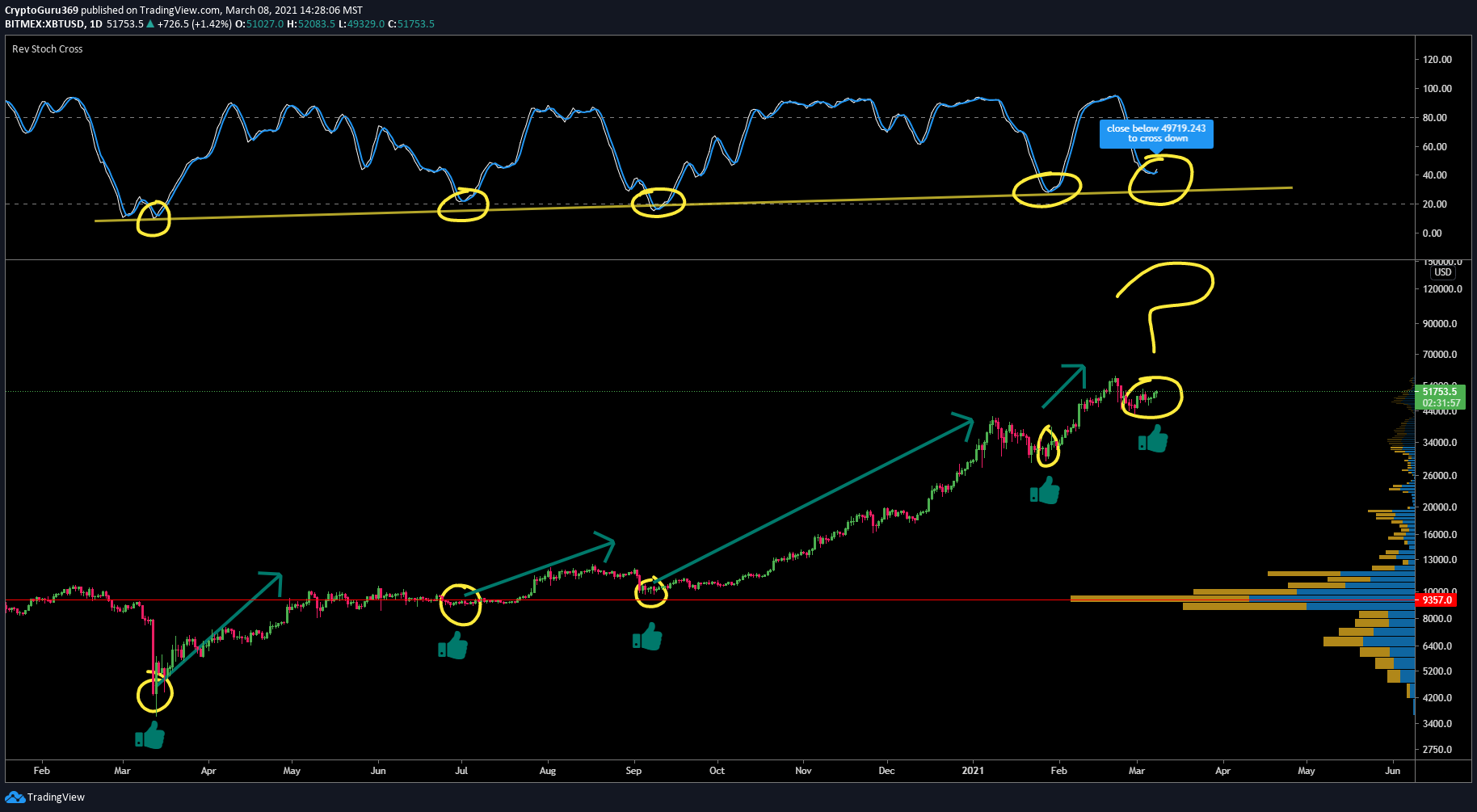Click the Rev Stoch Cross indicator title

47,49
